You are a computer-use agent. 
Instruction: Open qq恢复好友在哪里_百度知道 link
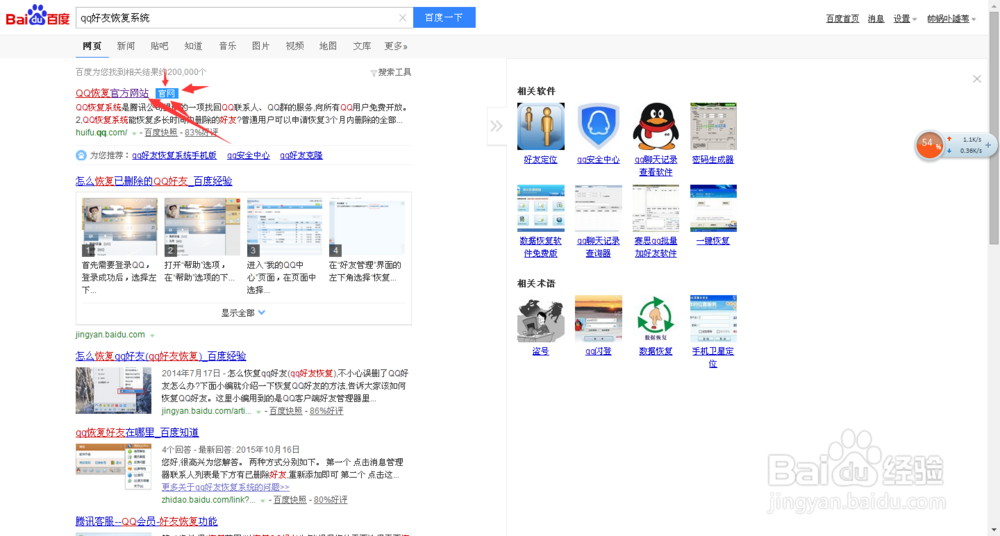click(x=137, y=433)
